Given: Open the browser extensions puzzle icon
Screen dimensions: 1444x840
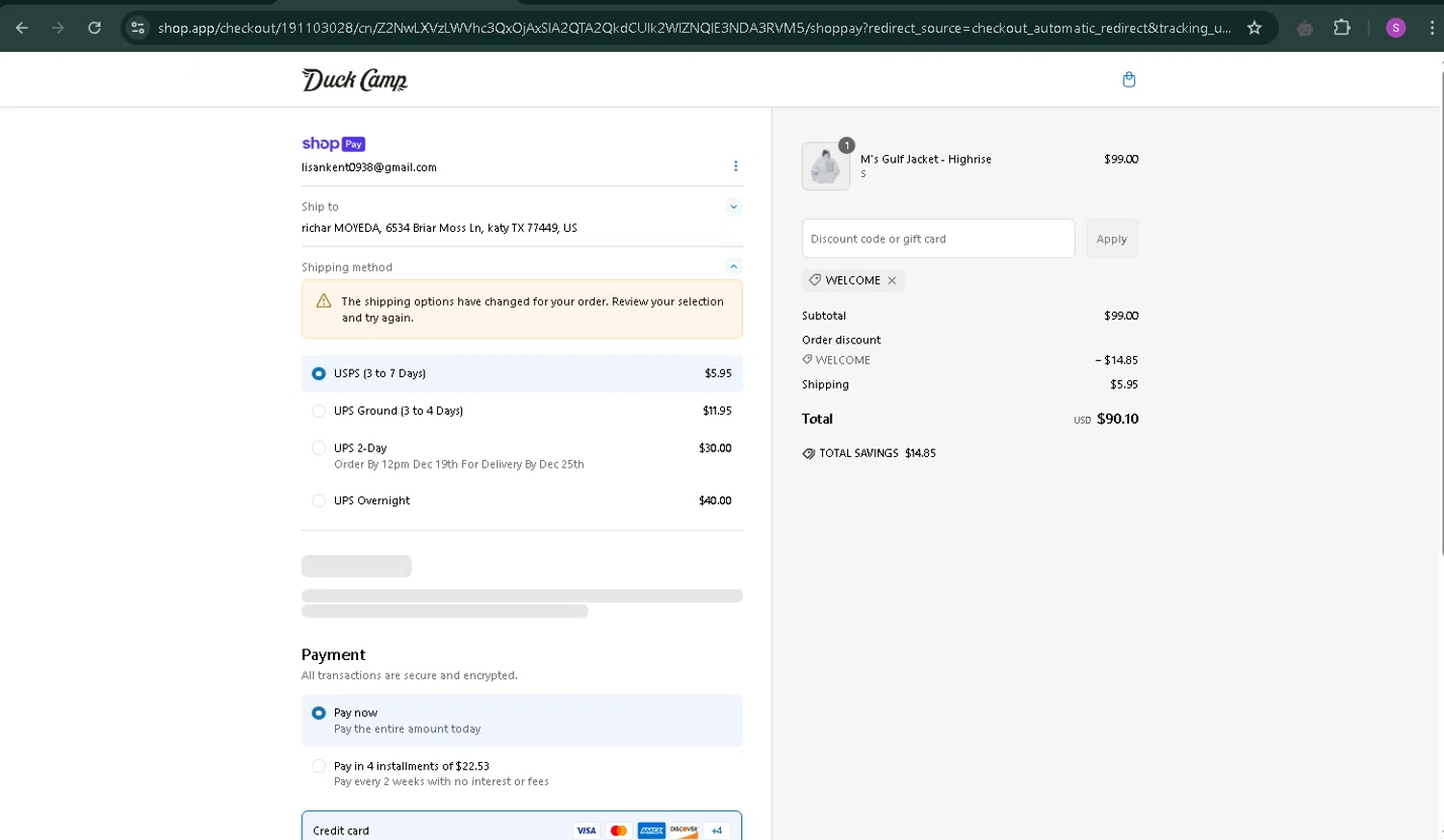Looking at the screenshot, I should [x=1342, y=28].
